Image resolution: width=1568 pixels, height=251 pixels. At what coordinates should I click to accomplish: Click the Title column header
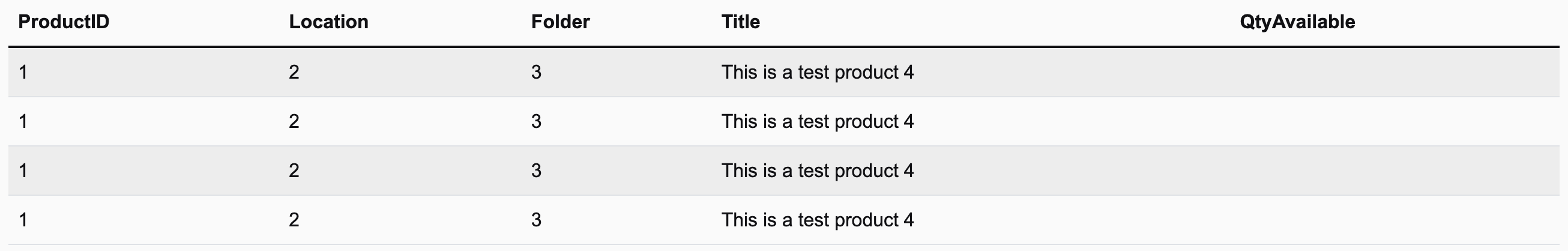pyautogui.click(x=740, y=22)
